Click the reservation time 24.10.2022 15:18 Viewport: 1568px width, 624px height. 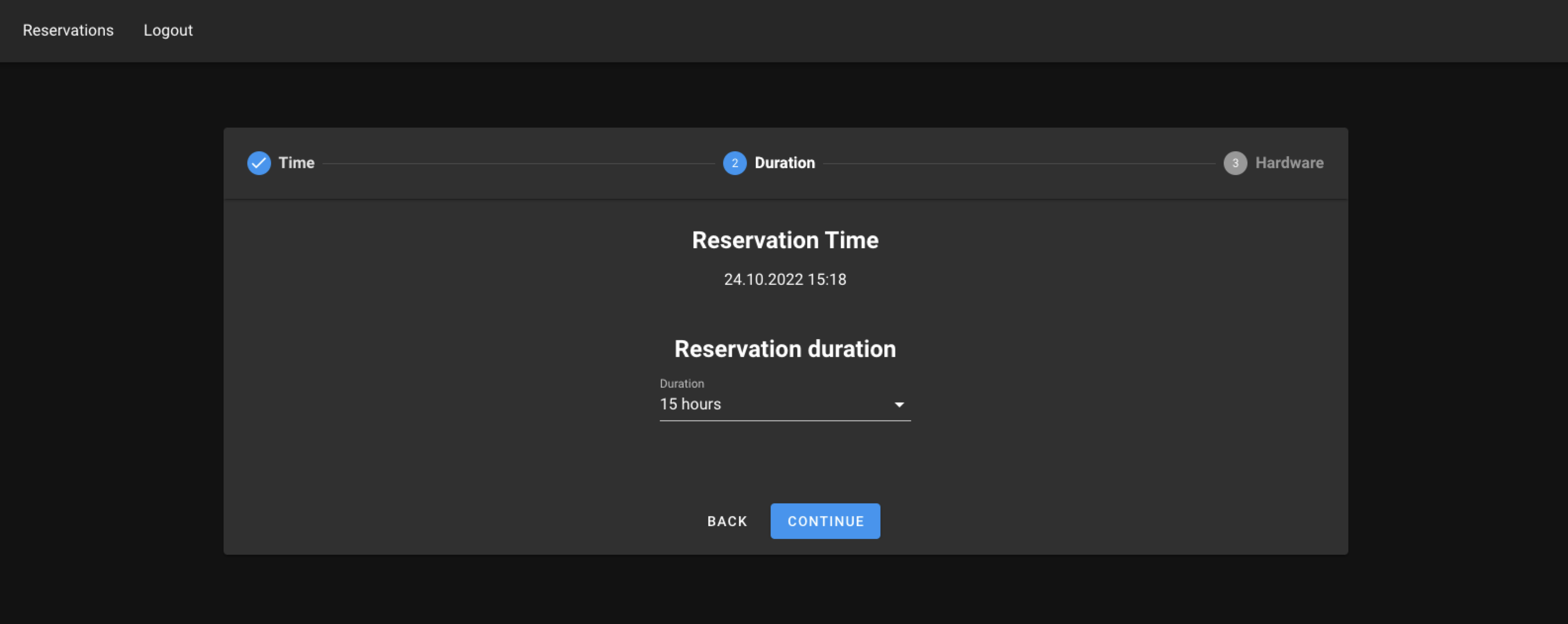click(784, 279)
